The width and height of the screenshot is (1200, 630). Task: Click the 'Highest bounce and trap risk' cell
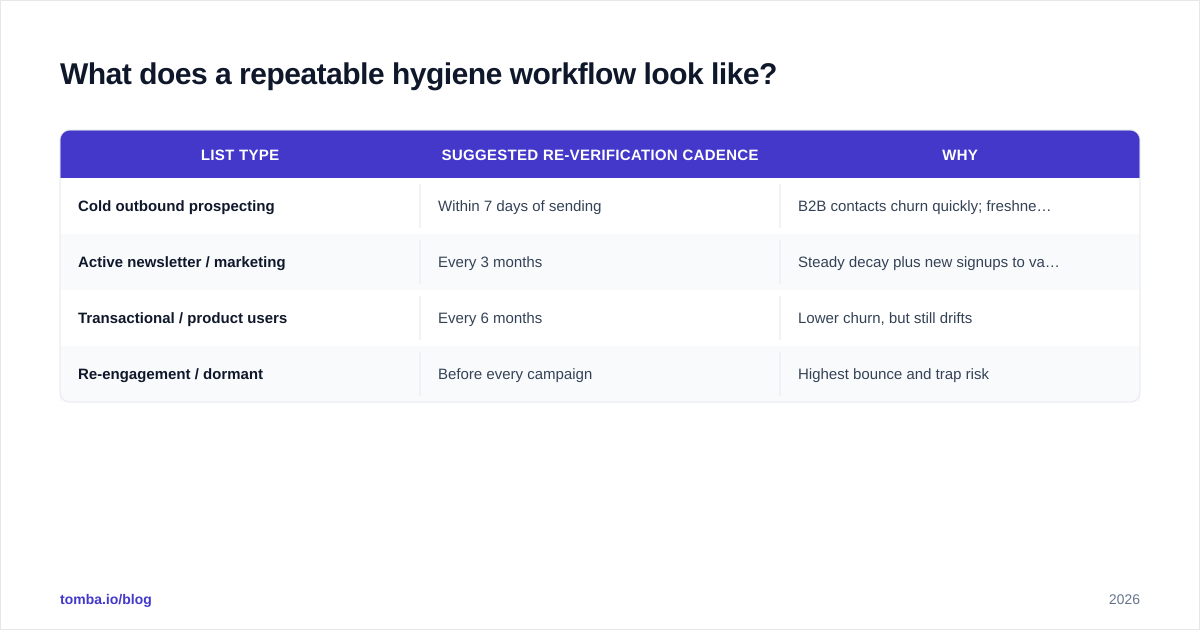pos(960,374)
